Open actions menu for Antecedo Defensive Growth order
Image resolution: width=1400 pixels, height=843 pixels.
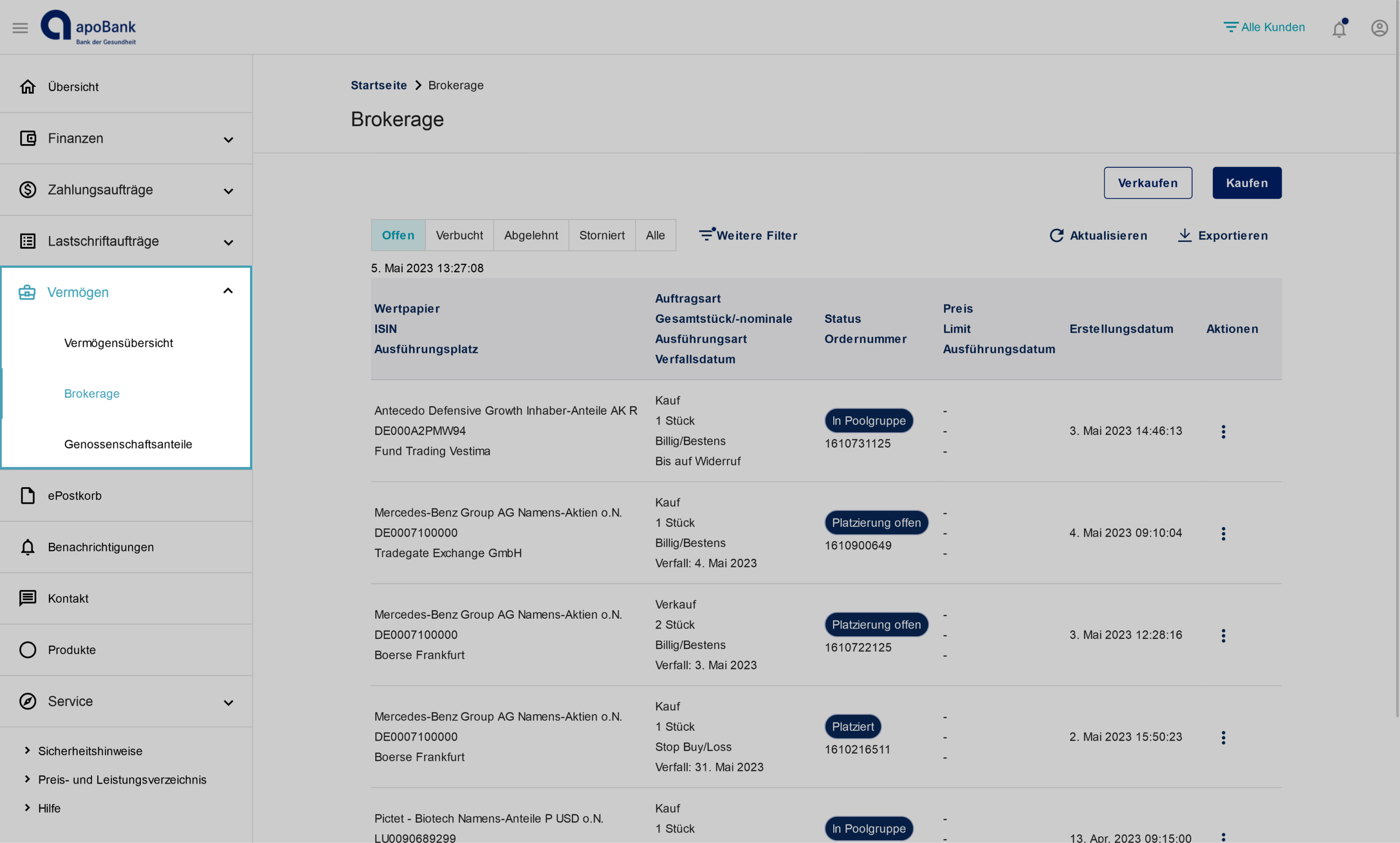click(1223, 432)
